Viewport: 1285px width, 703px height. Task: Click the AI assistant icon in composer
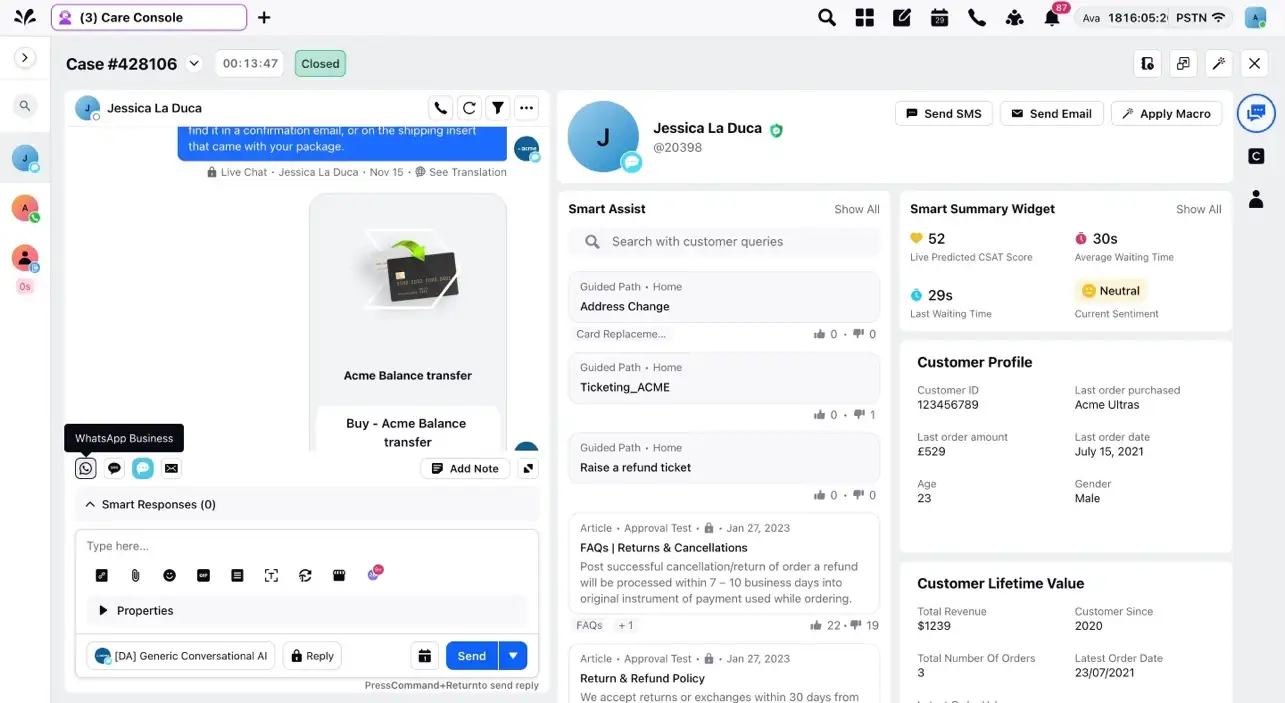(x=375, y=573)
